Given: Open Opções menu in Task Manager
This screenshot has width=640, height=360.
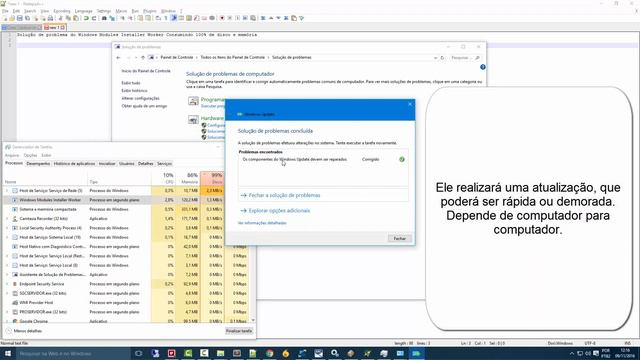Looking at the screenshot, I should (30, 156).
